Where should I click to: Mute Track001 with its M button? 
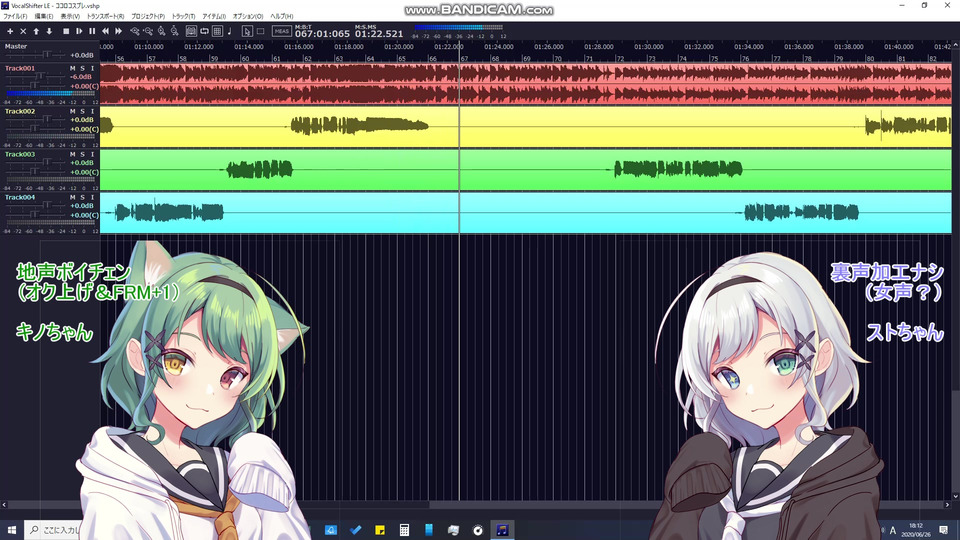coord(73,69)
